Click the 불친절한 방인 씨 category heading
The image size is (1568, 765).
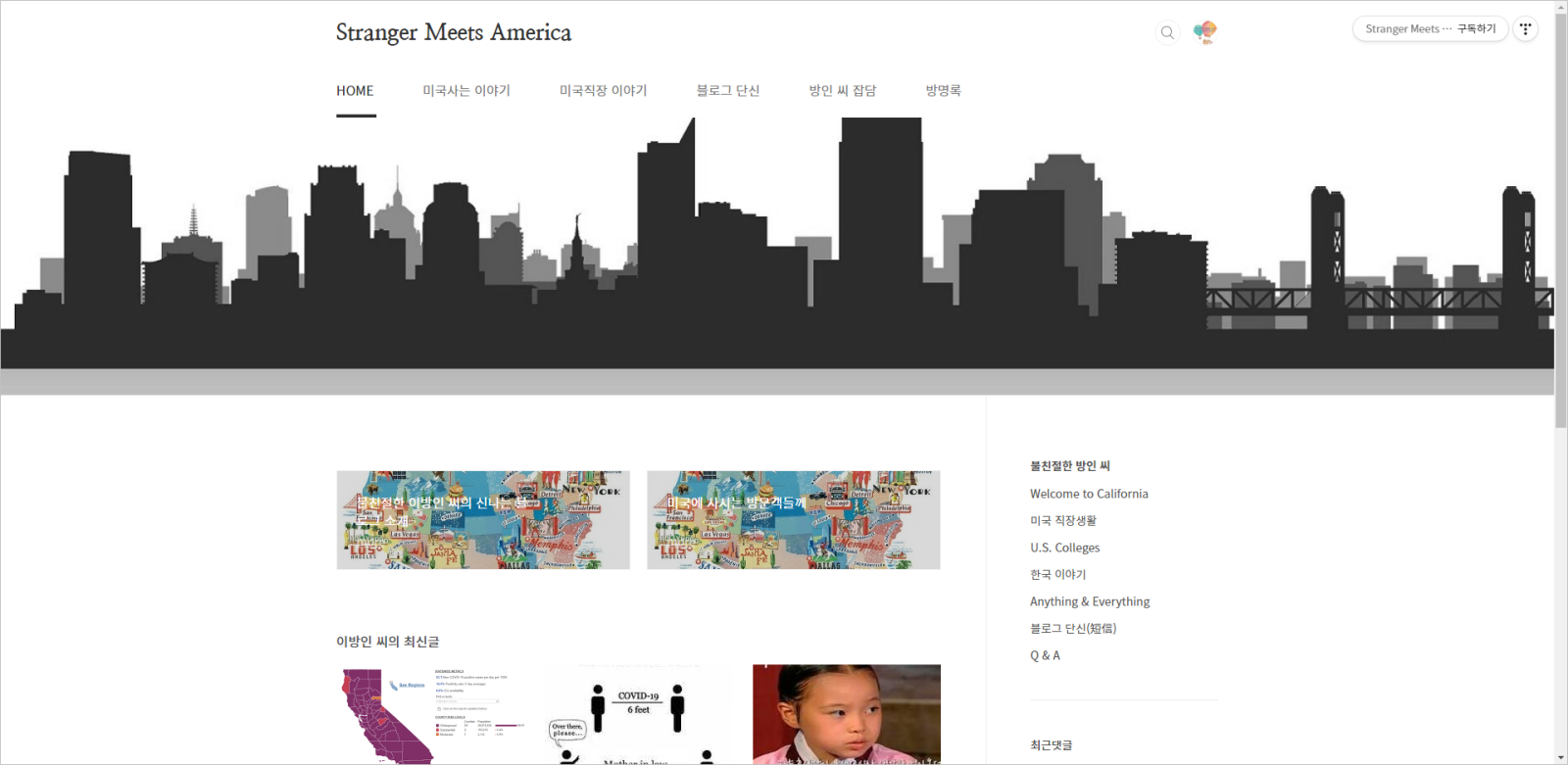point(1070,466)
